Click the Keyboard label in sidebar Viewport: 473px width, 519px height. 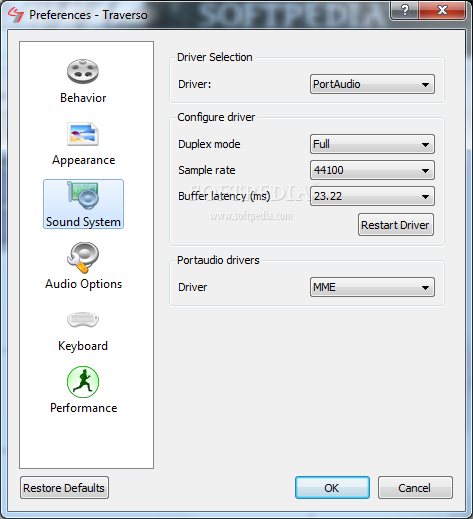[83, 346]
